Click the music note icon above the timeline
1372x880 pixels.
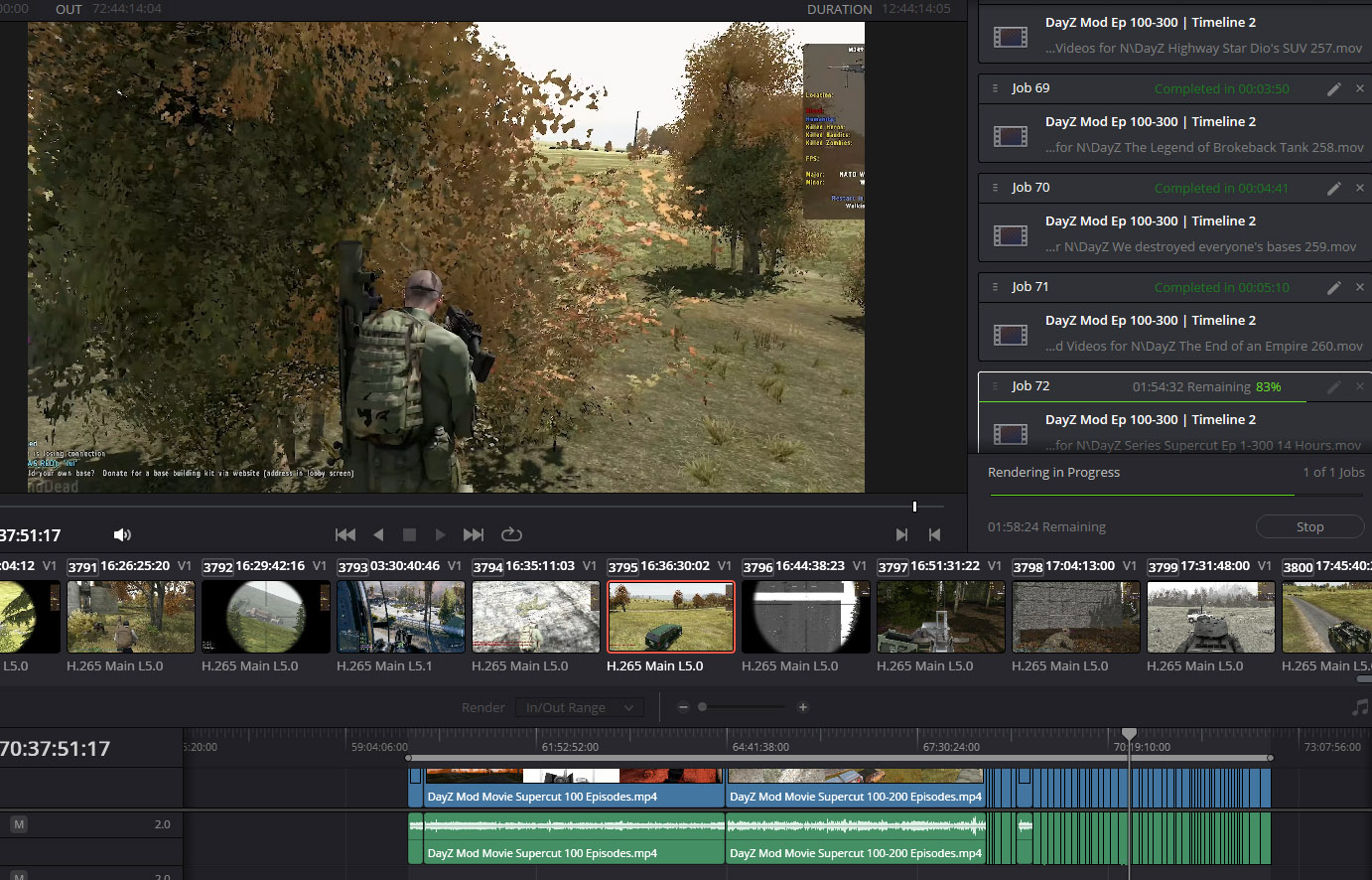[1359, 707]
